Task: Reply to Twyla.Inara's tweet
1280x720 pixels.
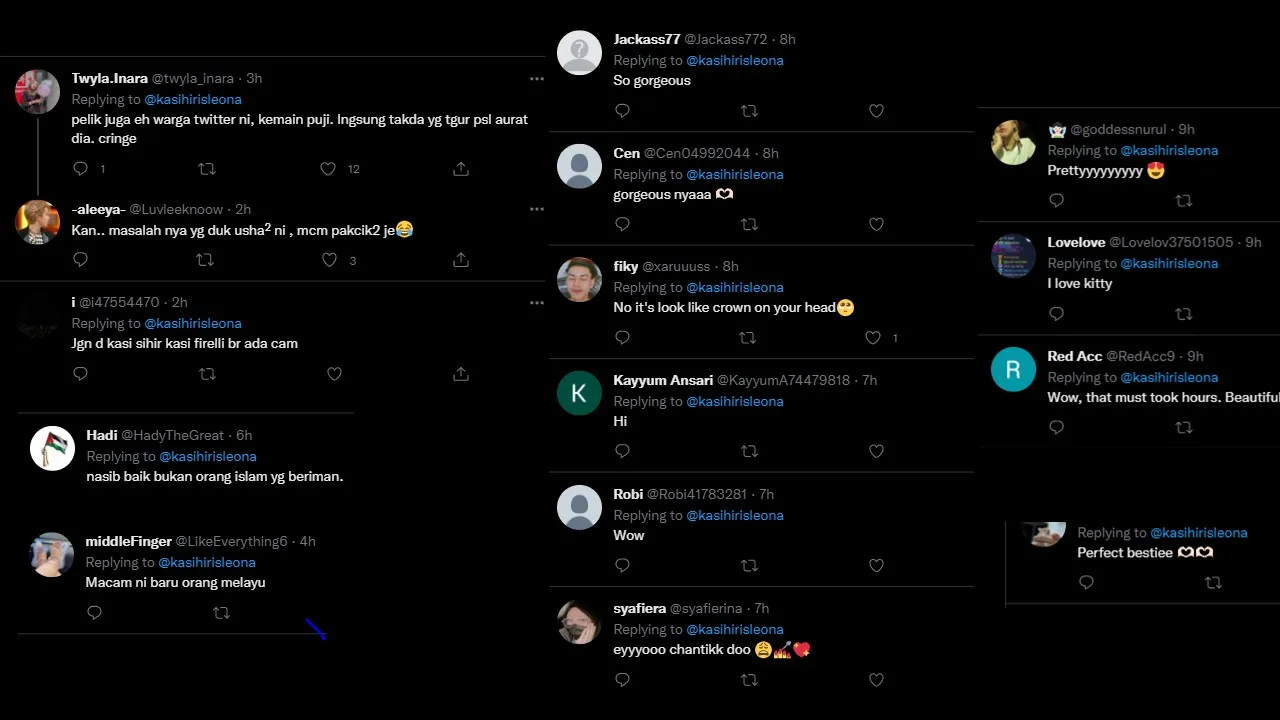Action: (81, 169)
